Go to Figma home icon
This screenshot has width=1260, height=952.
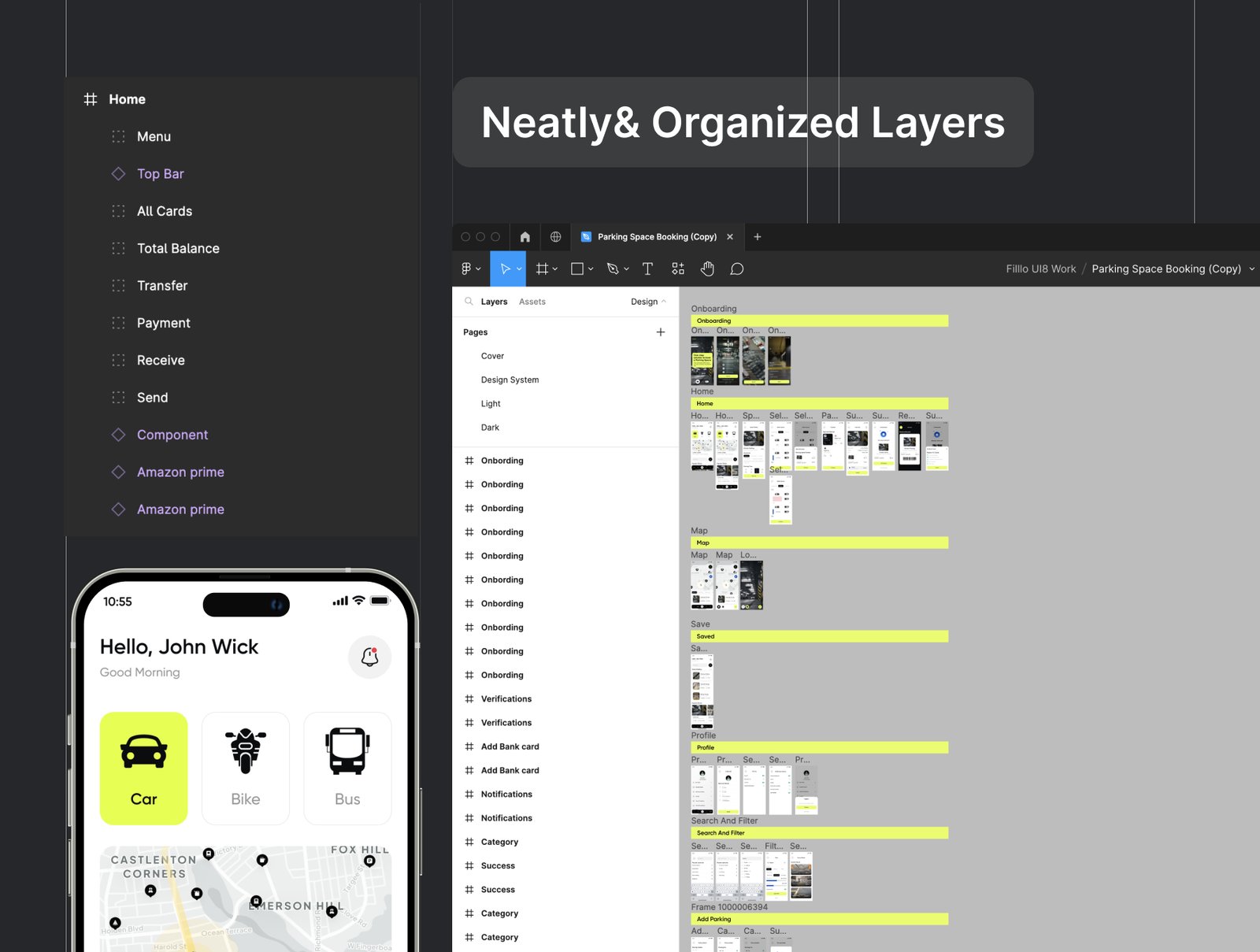tap(525, 237)
